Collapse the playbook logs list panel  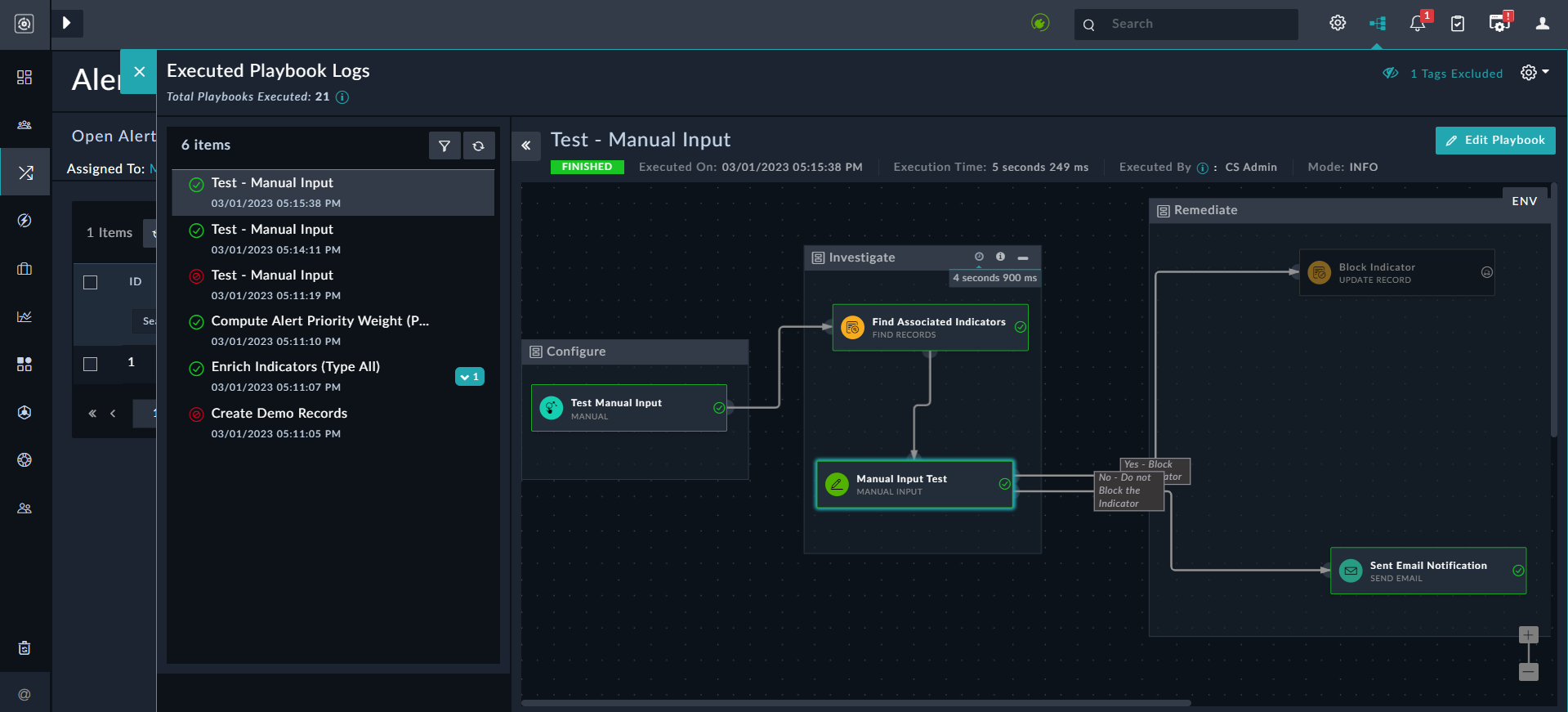click(x=526, y=146)
